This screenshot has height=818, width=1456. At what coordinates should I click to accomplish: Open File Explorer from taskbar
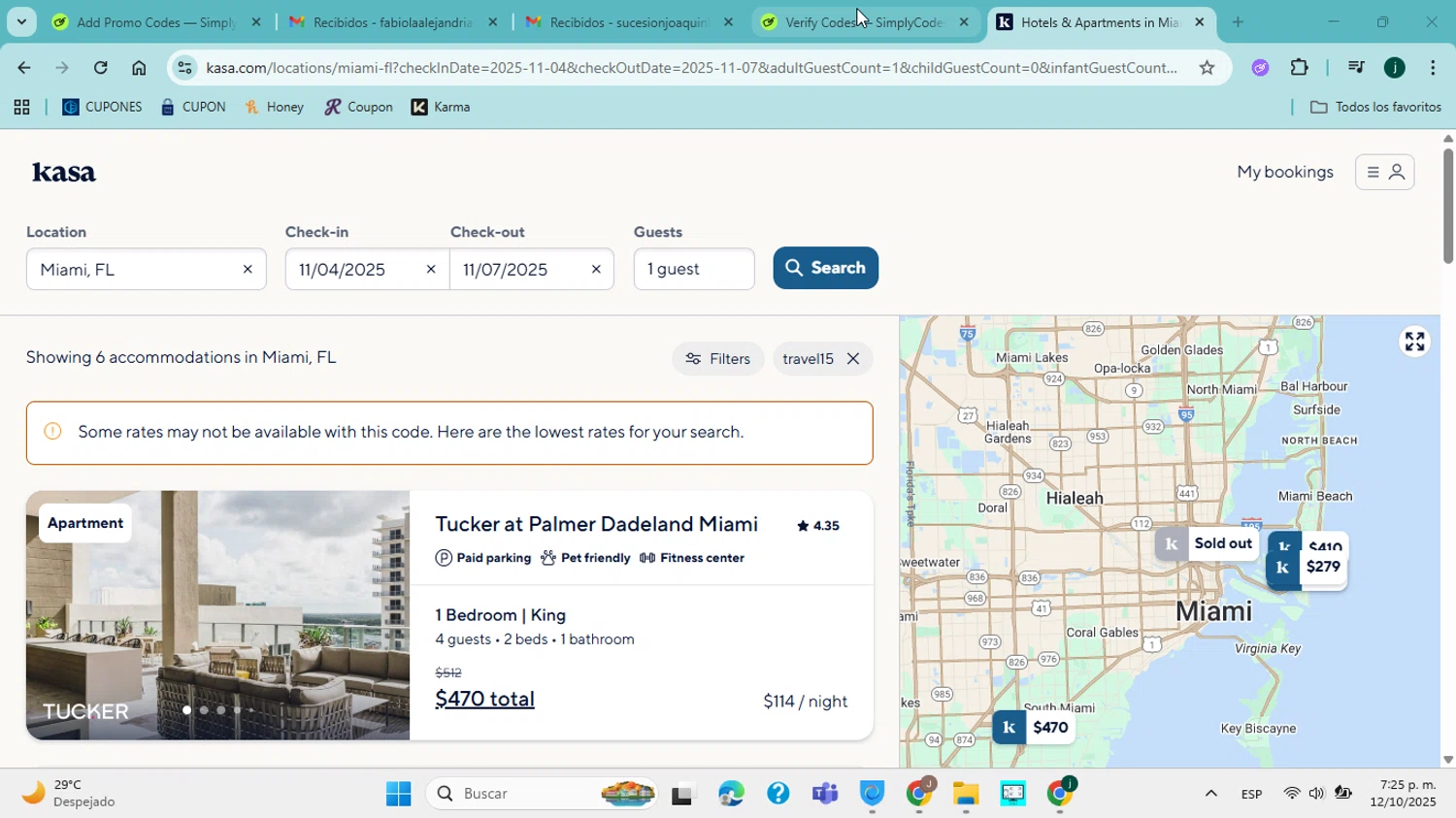[966, 794]
